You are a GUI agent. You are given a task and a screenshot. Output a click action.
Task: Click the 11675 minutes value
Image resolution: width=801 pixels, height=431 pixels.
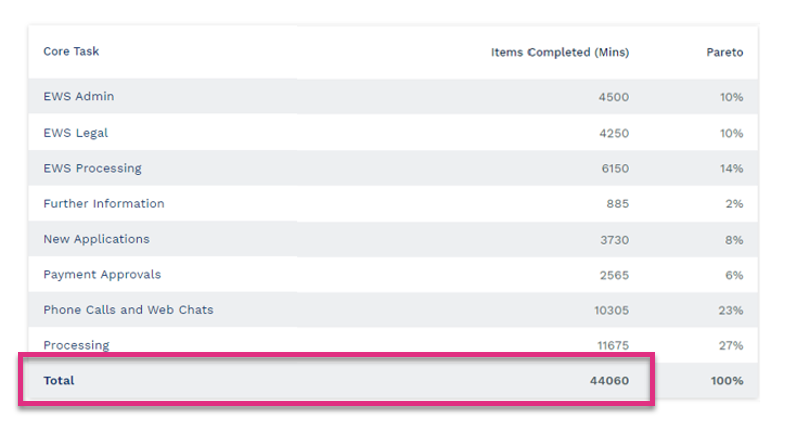[613, 346]
